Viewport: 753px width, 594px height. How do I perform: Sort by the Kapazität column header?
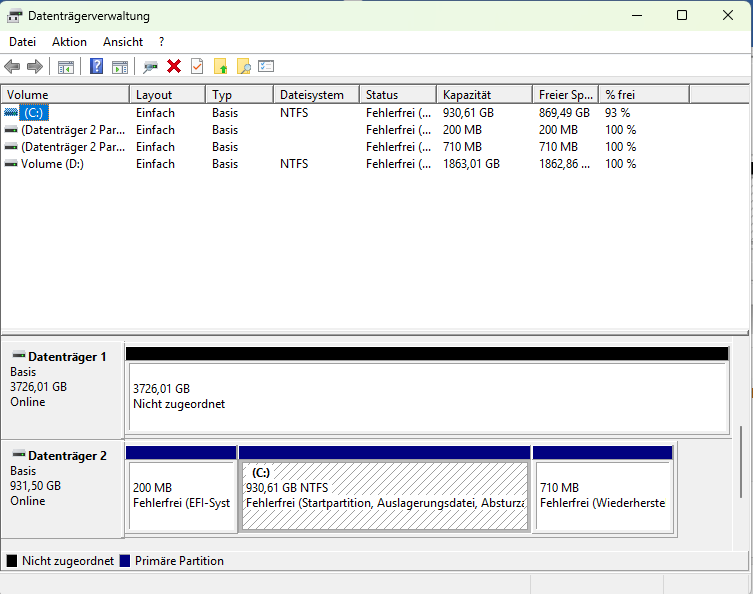[485, 95]
